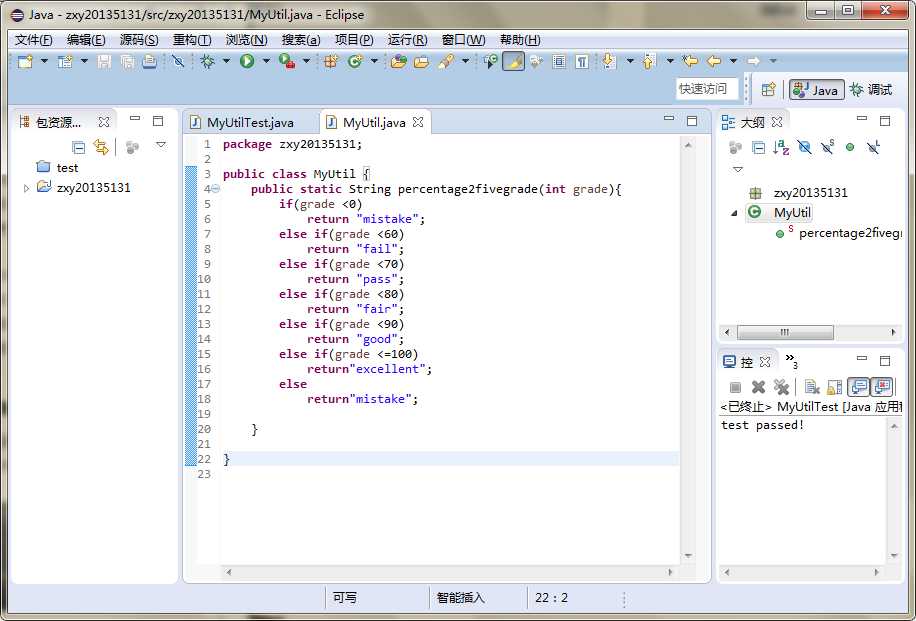The width and height of the screenshot is (916, 621).
Task: Click the Open Perspective icon
Action: [769, 89]
